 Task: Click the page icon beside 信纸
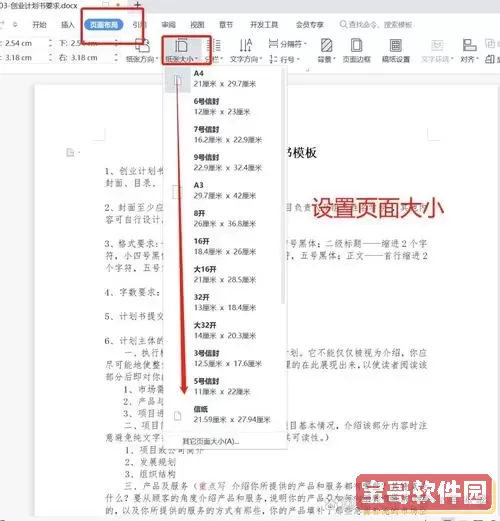[x=177, y=416]
